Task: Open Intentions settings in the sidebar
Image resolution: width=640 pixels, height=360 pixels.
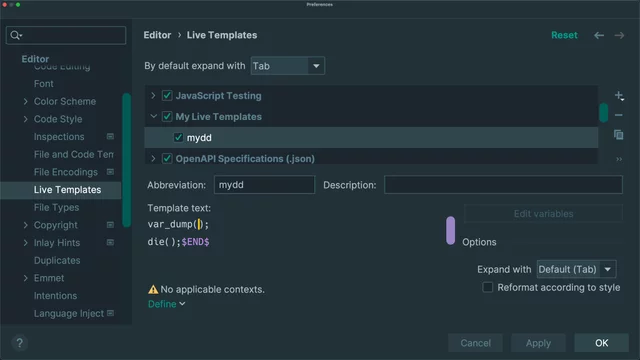Action: tap(55, 296)
